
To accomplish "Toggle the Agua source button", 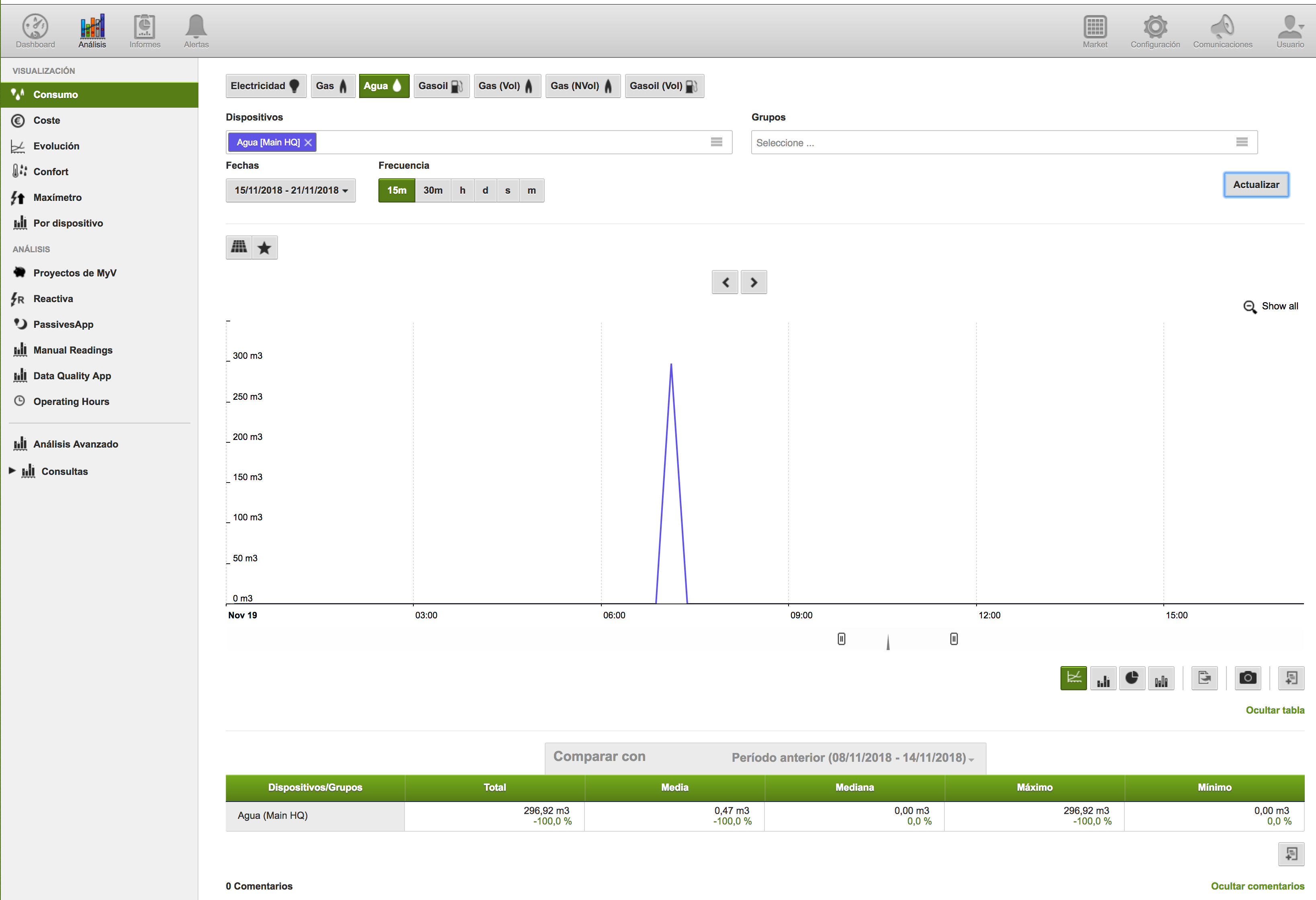I will (x=383, y=86).
